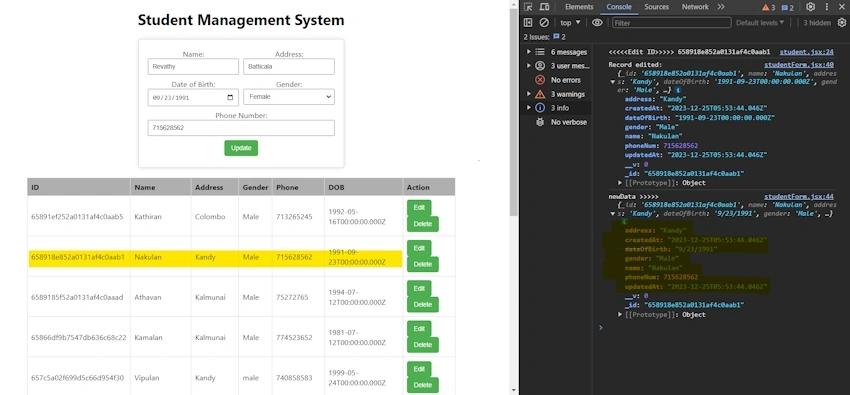Image resolution: width=850 pixels, height=395 pixels.
Task: Show more DevTools tabs with double chevron
Action: tap(720, 7)
